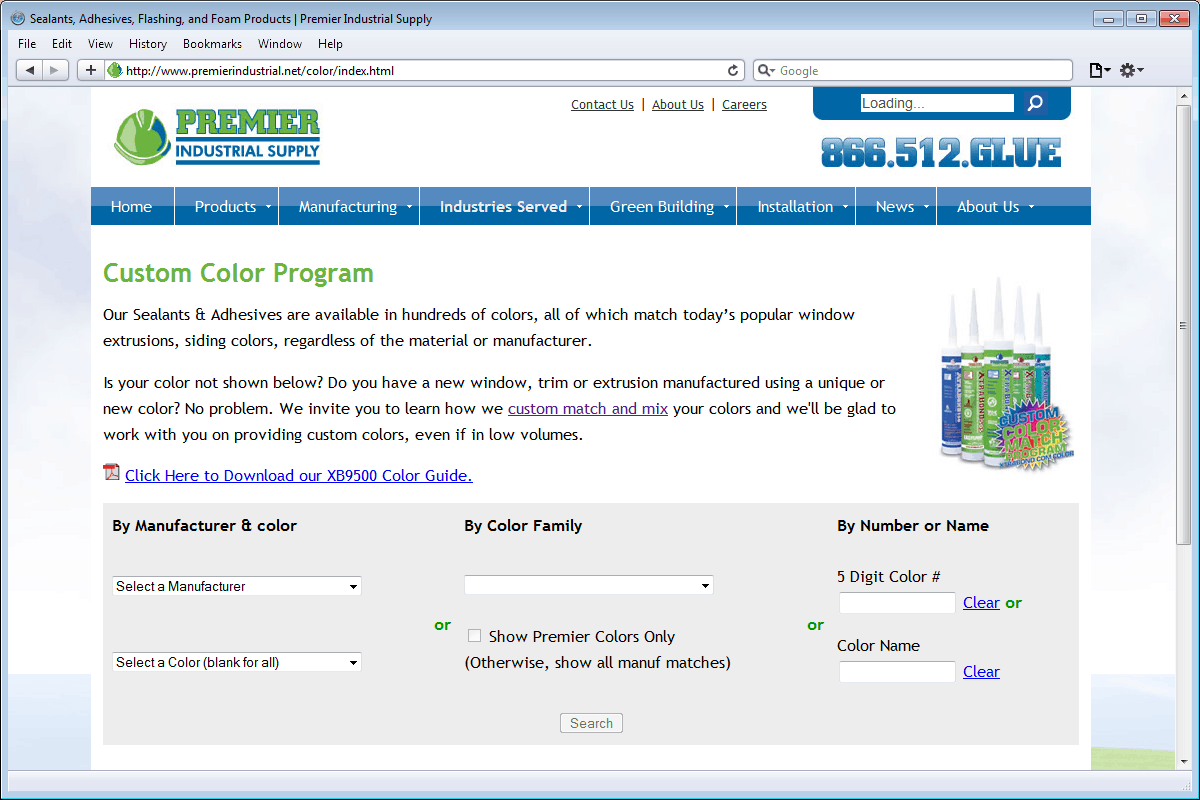This screenshot has height=800, width=1200.
Task: Open the browser settings gear menu
Action: [x=1131, y=70]
